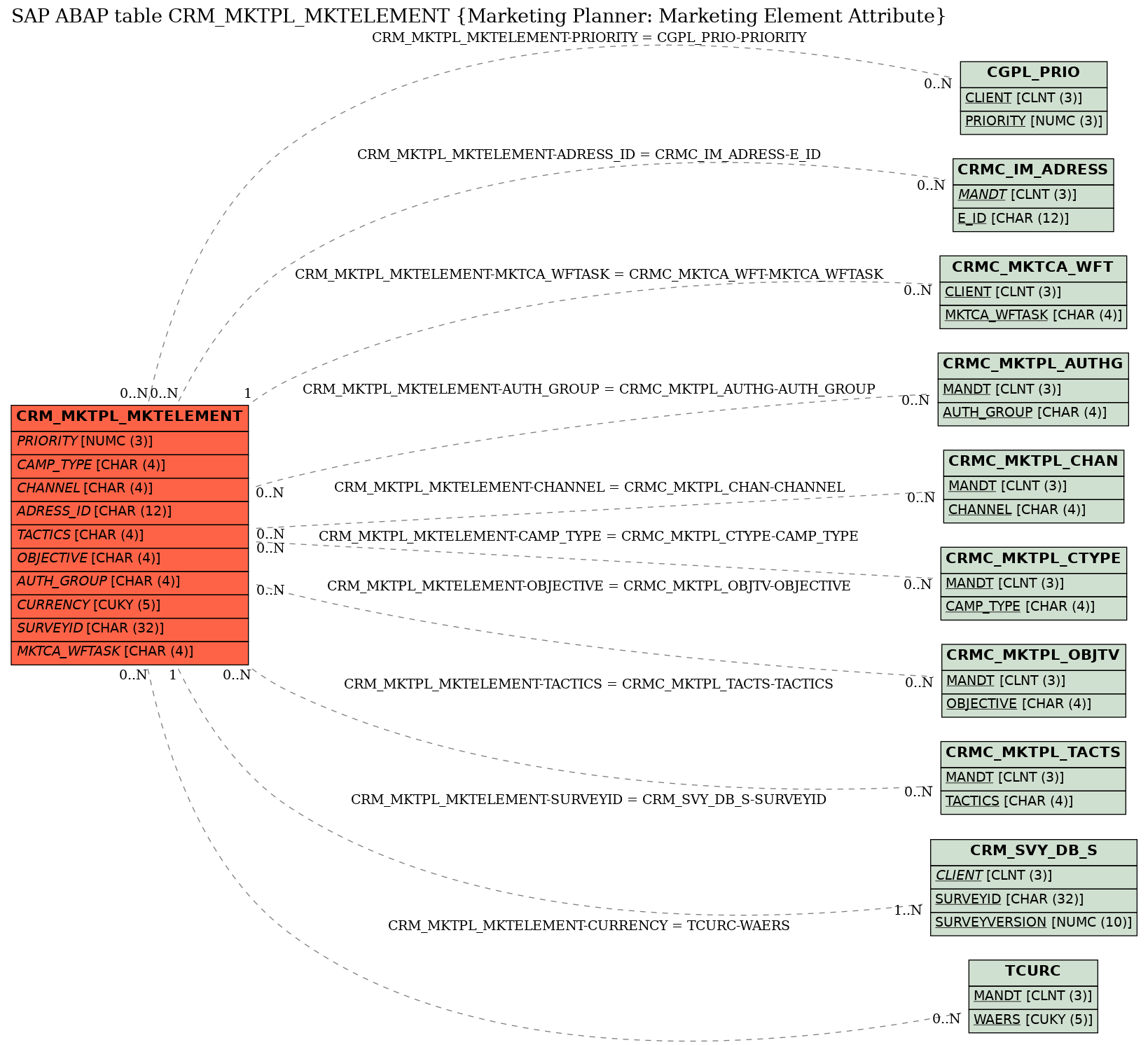Click the PRIORITY = CGPL_PRIO-PRIORITY relation label
The height and width of the screenshot is (1045, 1148).
click(589, 38)
